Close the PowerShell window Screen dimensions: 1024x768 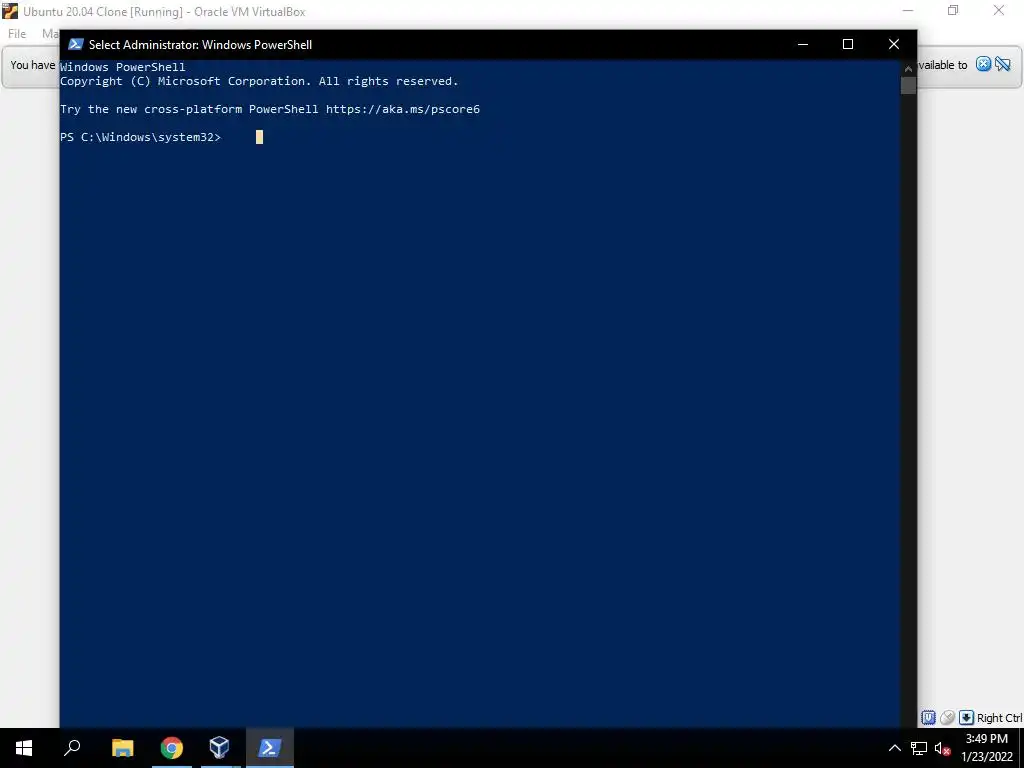pyautogui.click(x=894, y=44)
